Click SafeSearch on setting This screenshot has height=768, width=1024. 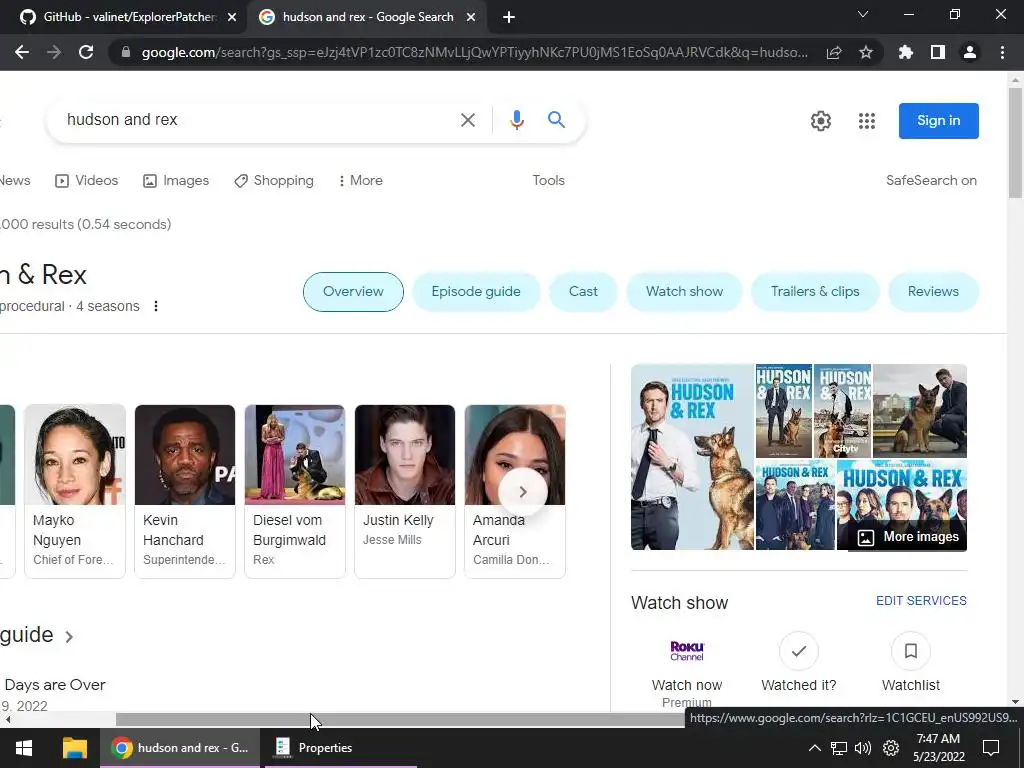tap(931, 181)
